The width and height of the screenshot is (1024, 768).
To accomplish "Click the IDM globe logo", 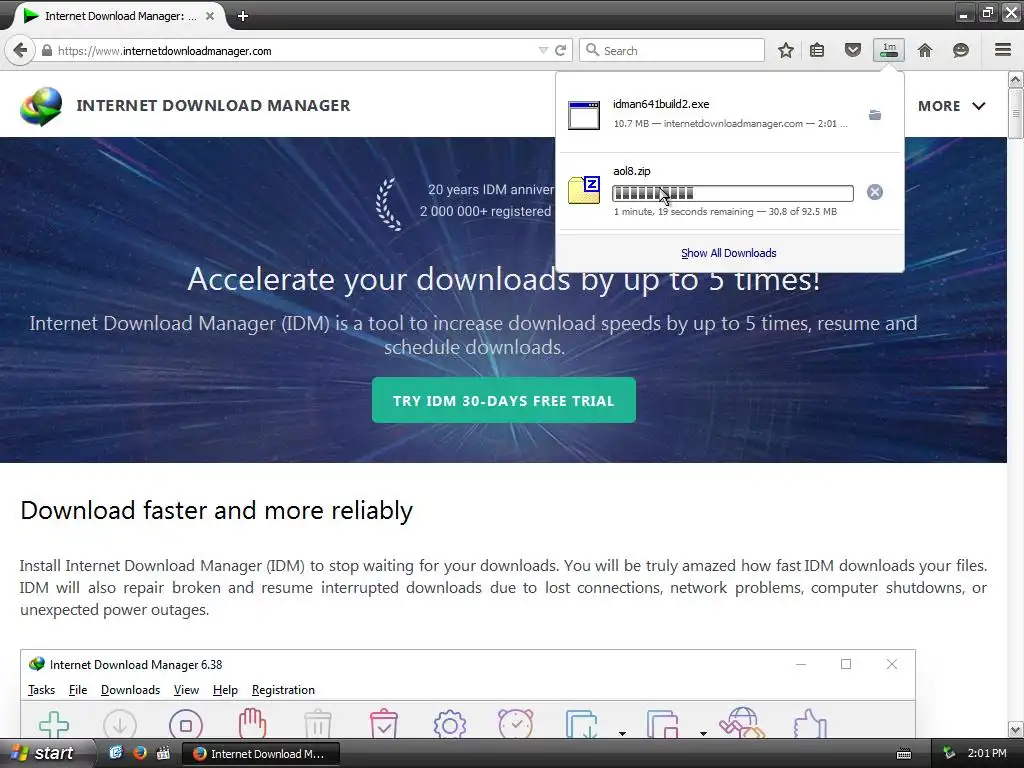I will 41,106.
